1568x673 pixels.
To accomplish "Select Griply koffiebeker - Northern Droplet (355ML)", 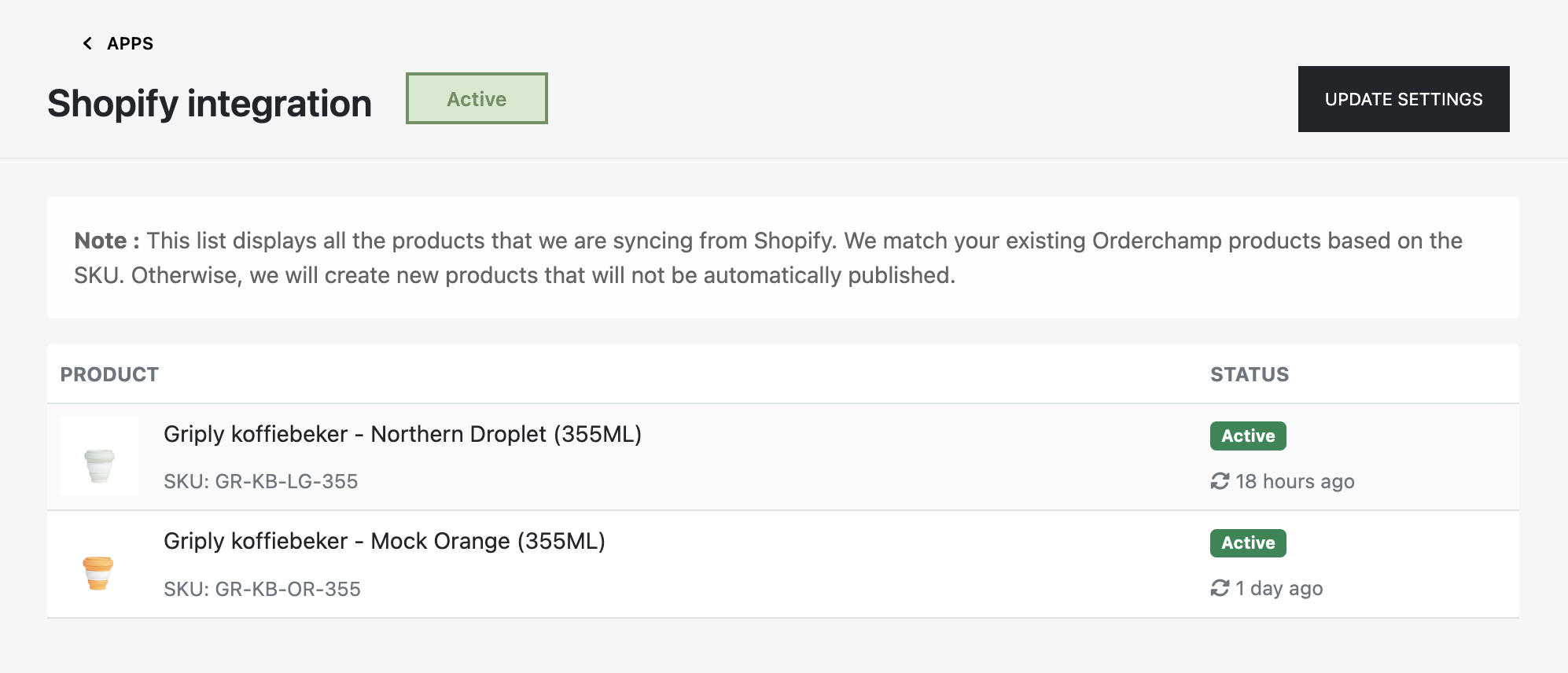I will pyautogui.click(x=403, y=434).
